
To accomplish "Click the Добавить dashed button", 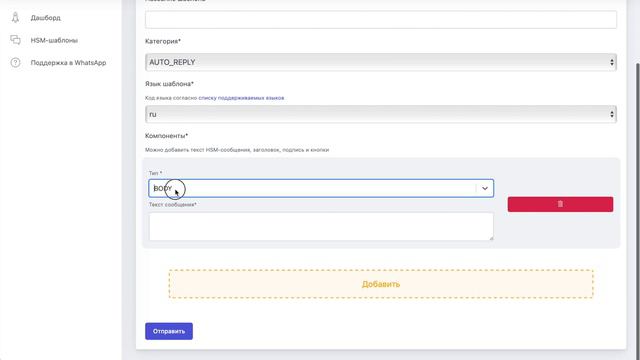I will (381, 284).
